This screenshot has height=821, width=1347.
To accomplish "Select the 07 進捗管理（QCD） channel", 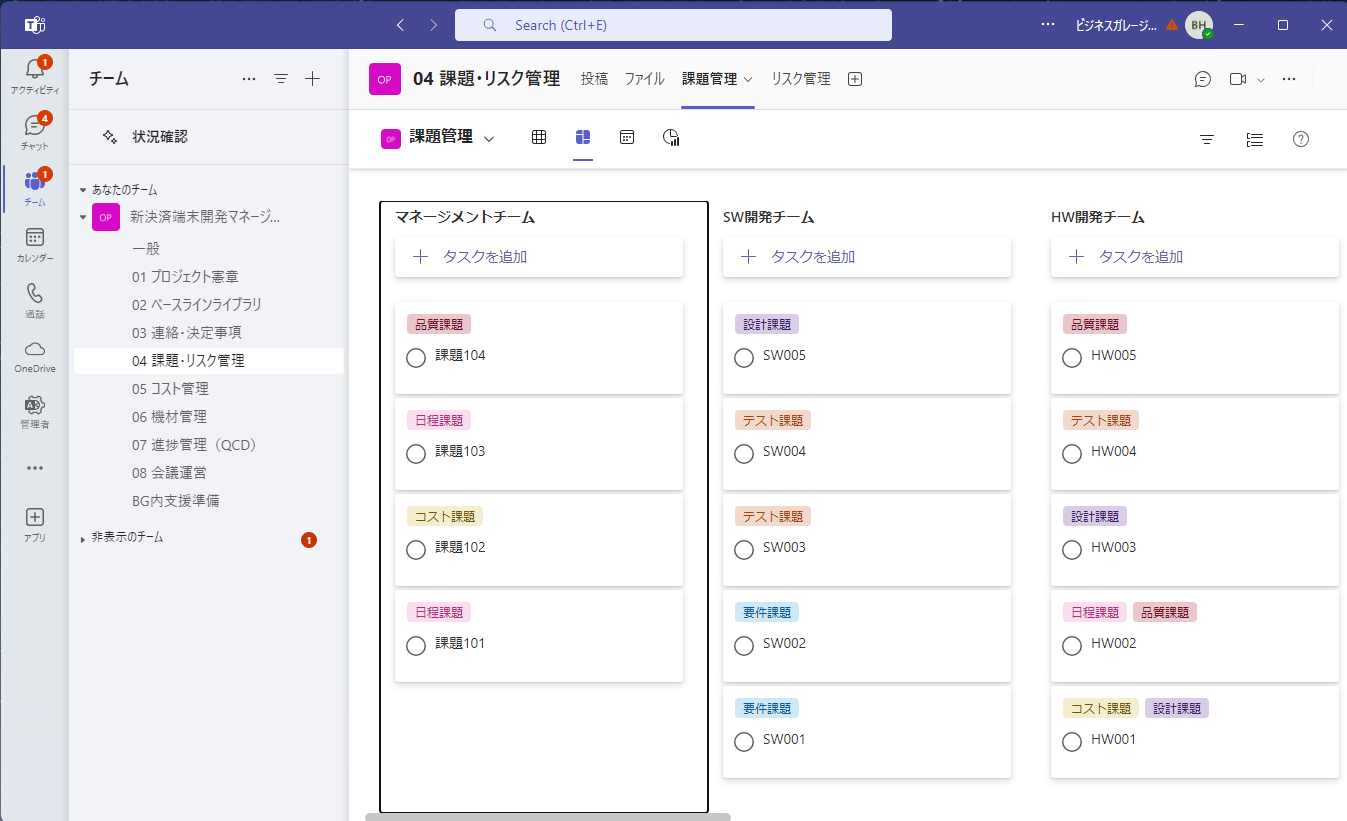I will click(x=209, y=444).
